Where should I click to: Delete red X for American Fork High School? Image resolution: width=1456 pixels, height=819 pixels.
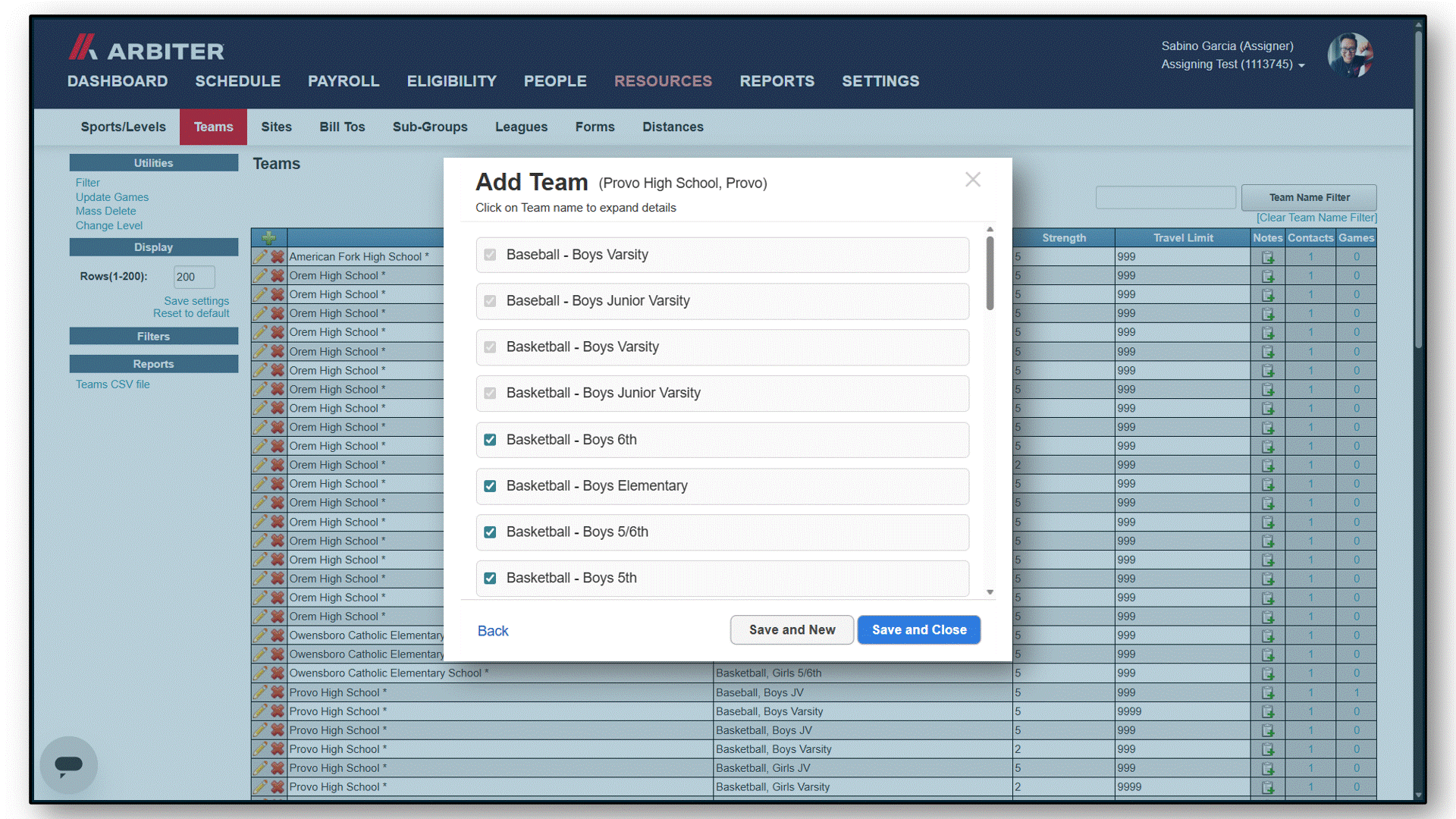click(278, 256)
